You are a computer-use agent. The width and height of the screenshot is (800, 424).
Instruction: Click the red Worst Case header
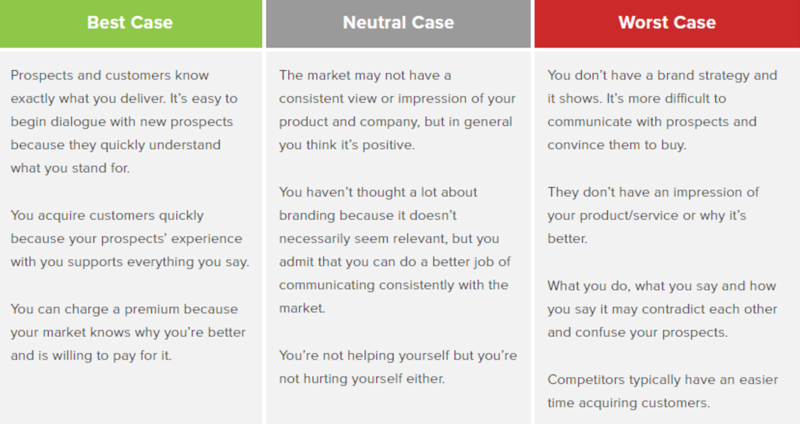click(x=667, y=23)
